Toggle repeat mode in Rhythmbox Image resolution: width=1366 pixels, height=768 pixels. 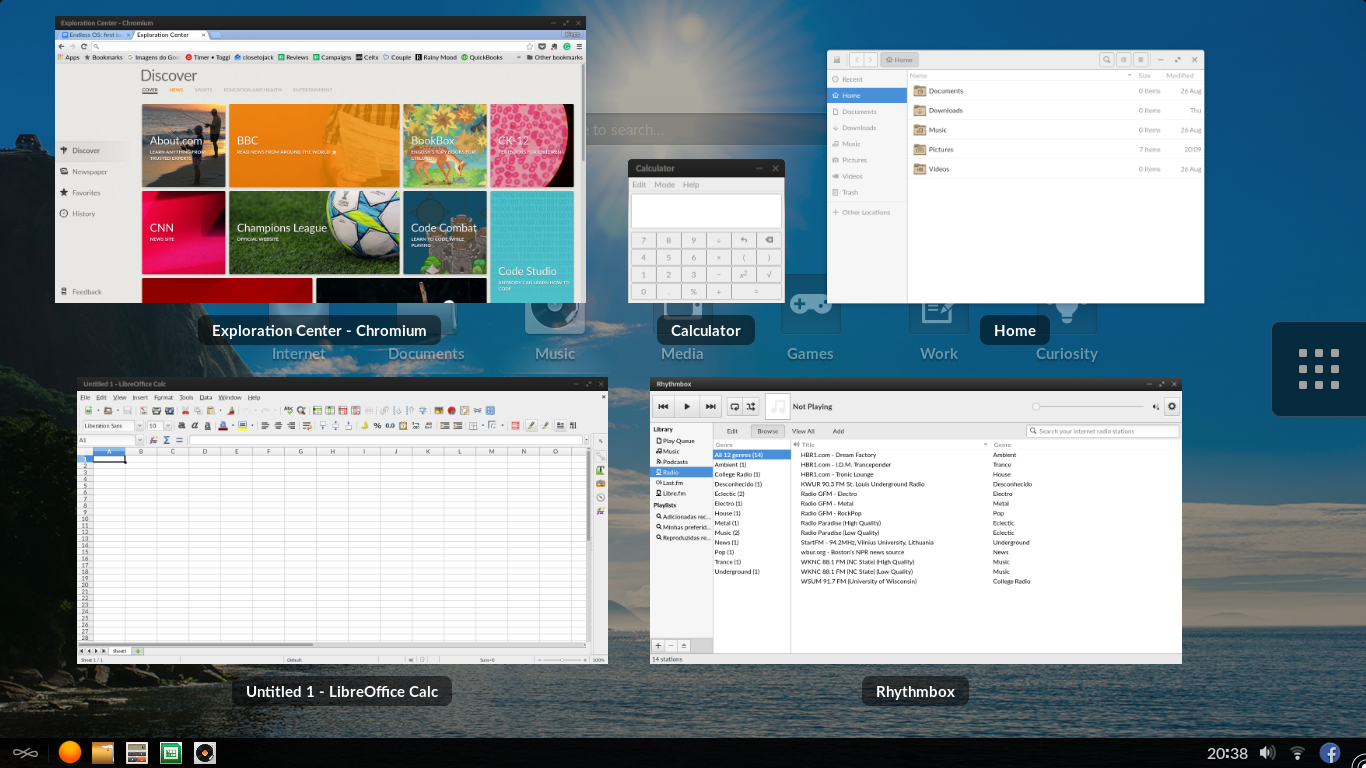pyautogui.click(x=735, y=406)
